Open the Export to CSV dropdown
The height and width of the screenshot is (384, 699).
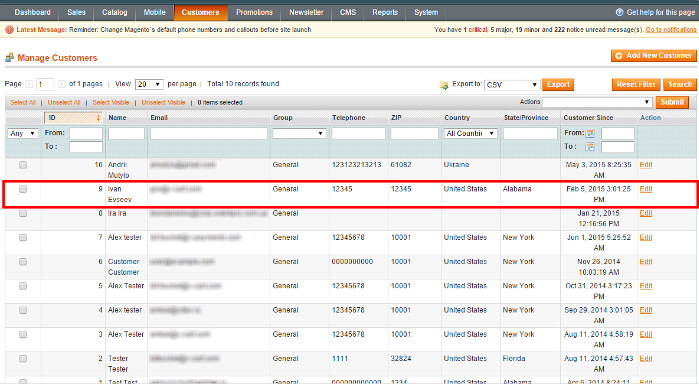[512, 85]
